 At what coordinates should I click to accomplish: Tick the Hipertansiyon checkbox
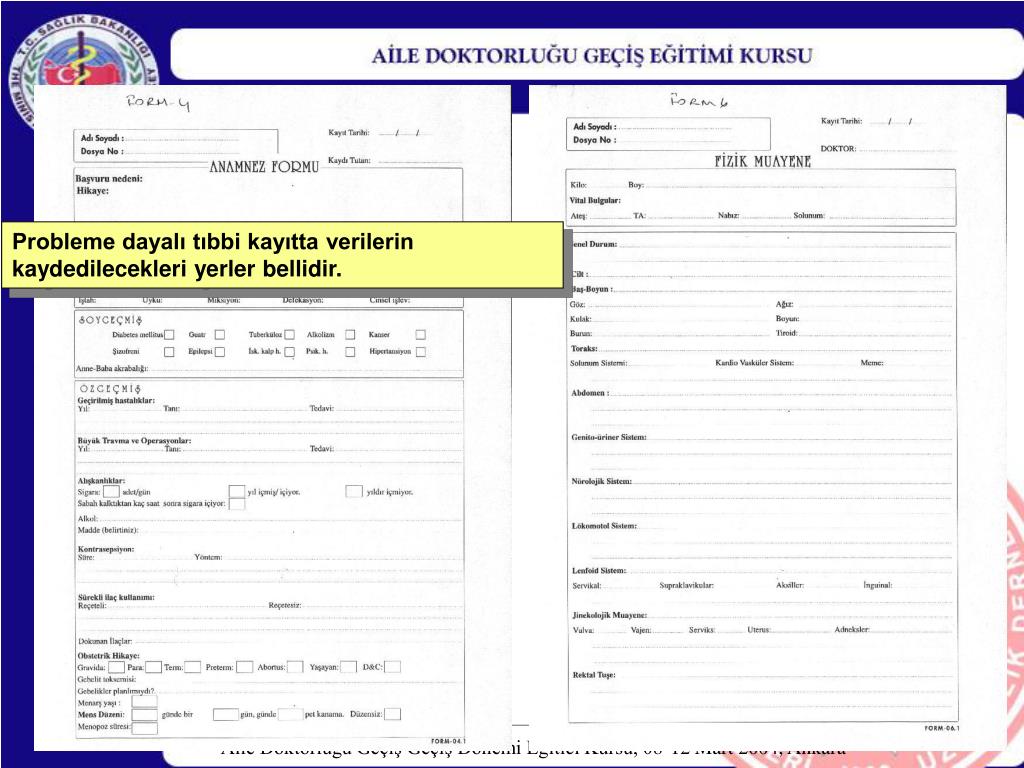[x=421, y=352]
